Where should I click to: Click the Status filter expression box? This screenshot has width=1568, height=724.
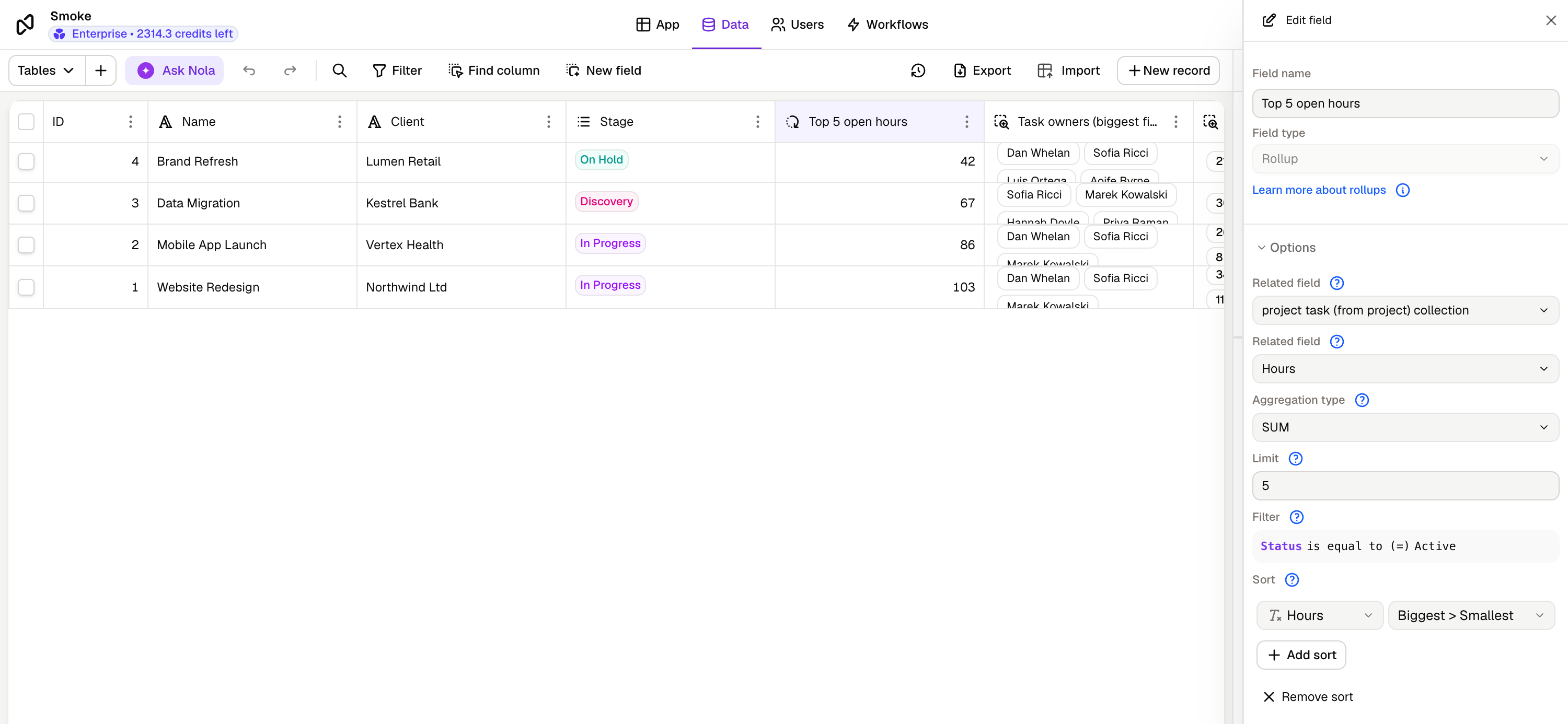[1405, 546]
